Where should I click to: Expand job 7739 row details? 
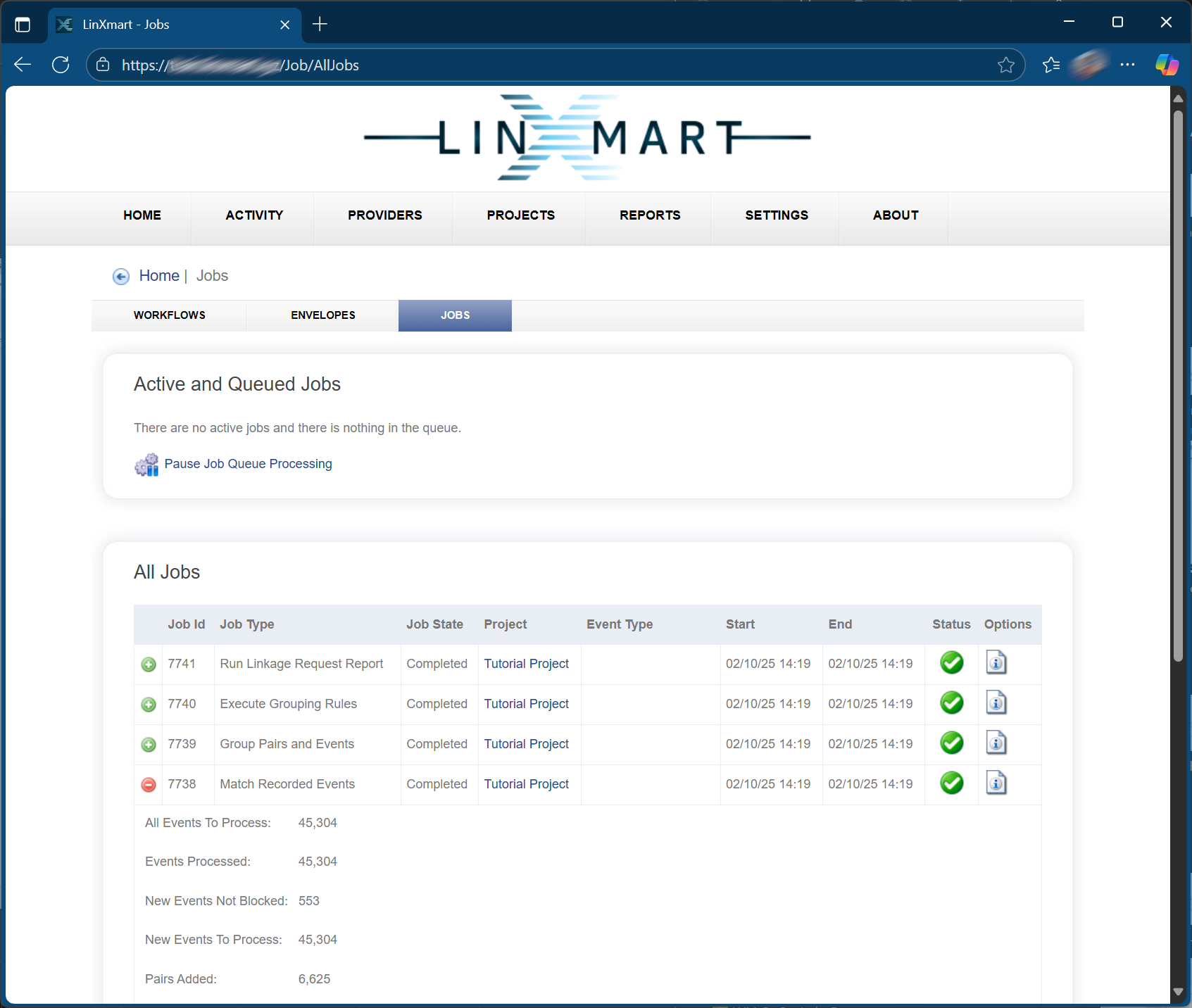click(x=149, y=745)
